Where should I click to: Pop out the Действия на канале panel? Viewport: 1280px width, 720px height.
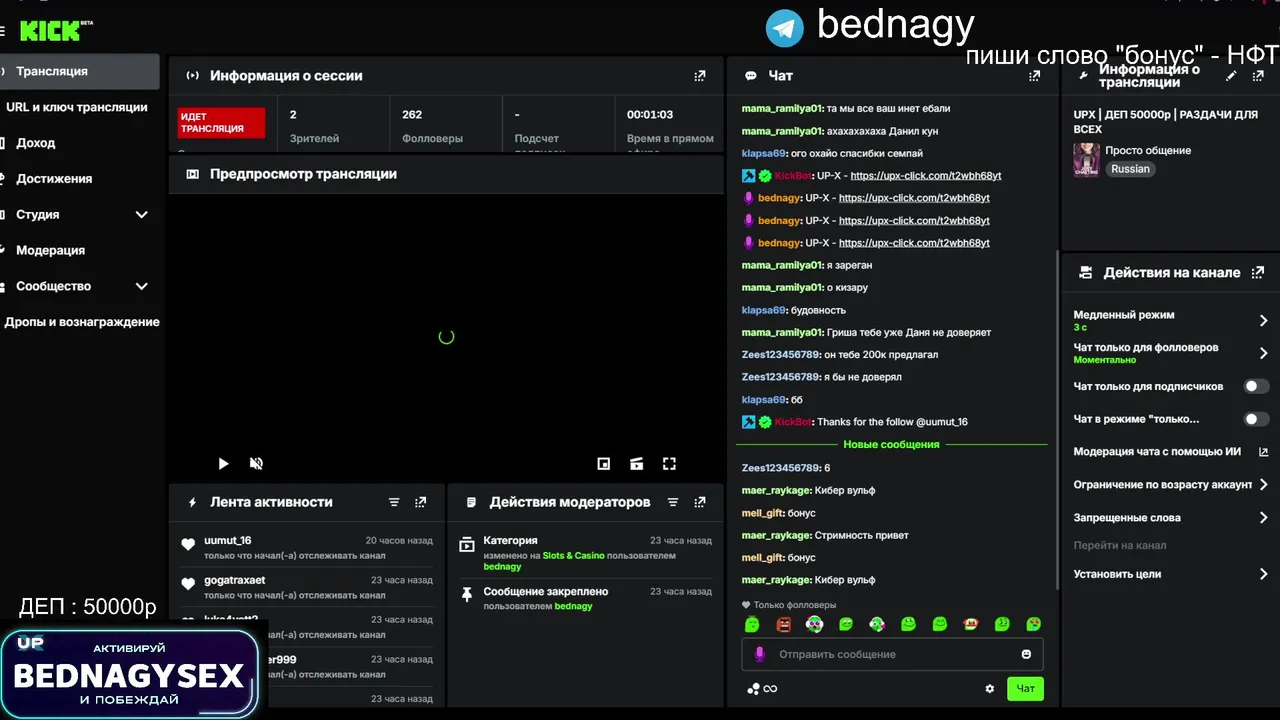point(1258,272)
